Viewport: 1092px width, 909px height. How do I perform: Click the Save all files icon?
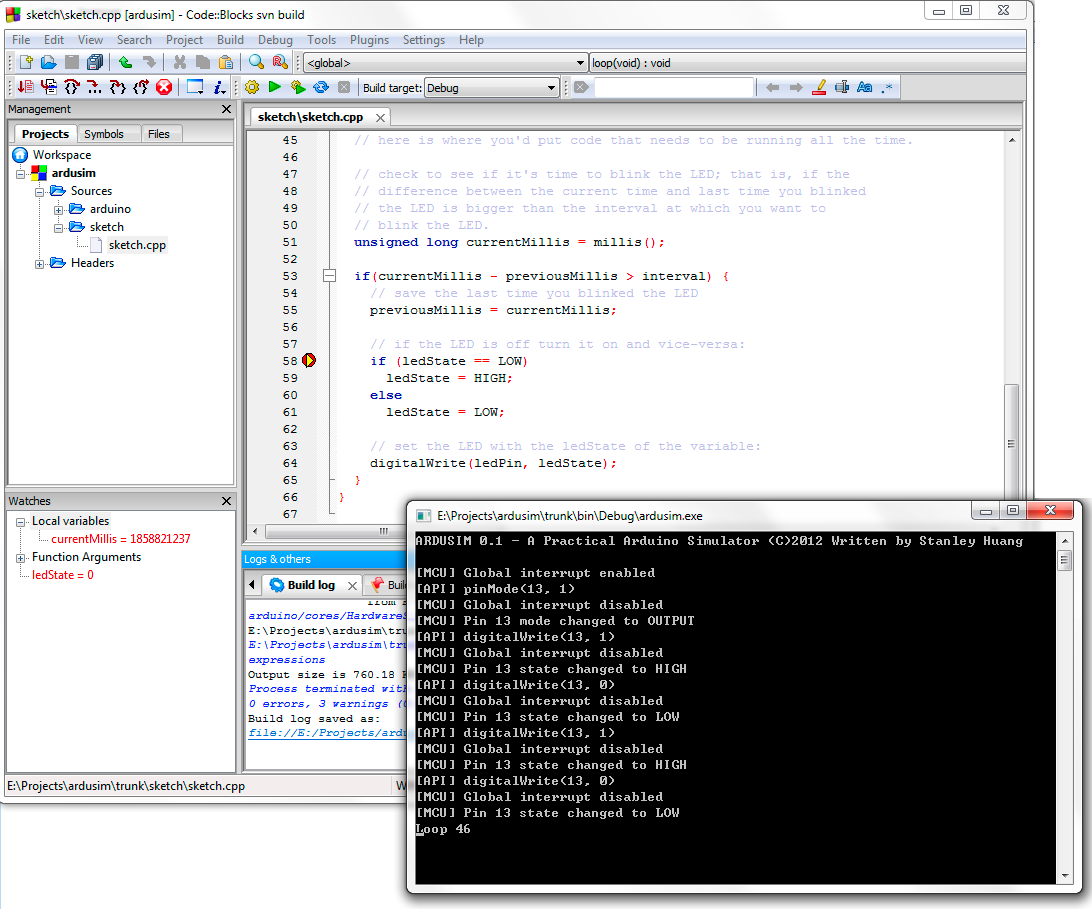(94, 62)
